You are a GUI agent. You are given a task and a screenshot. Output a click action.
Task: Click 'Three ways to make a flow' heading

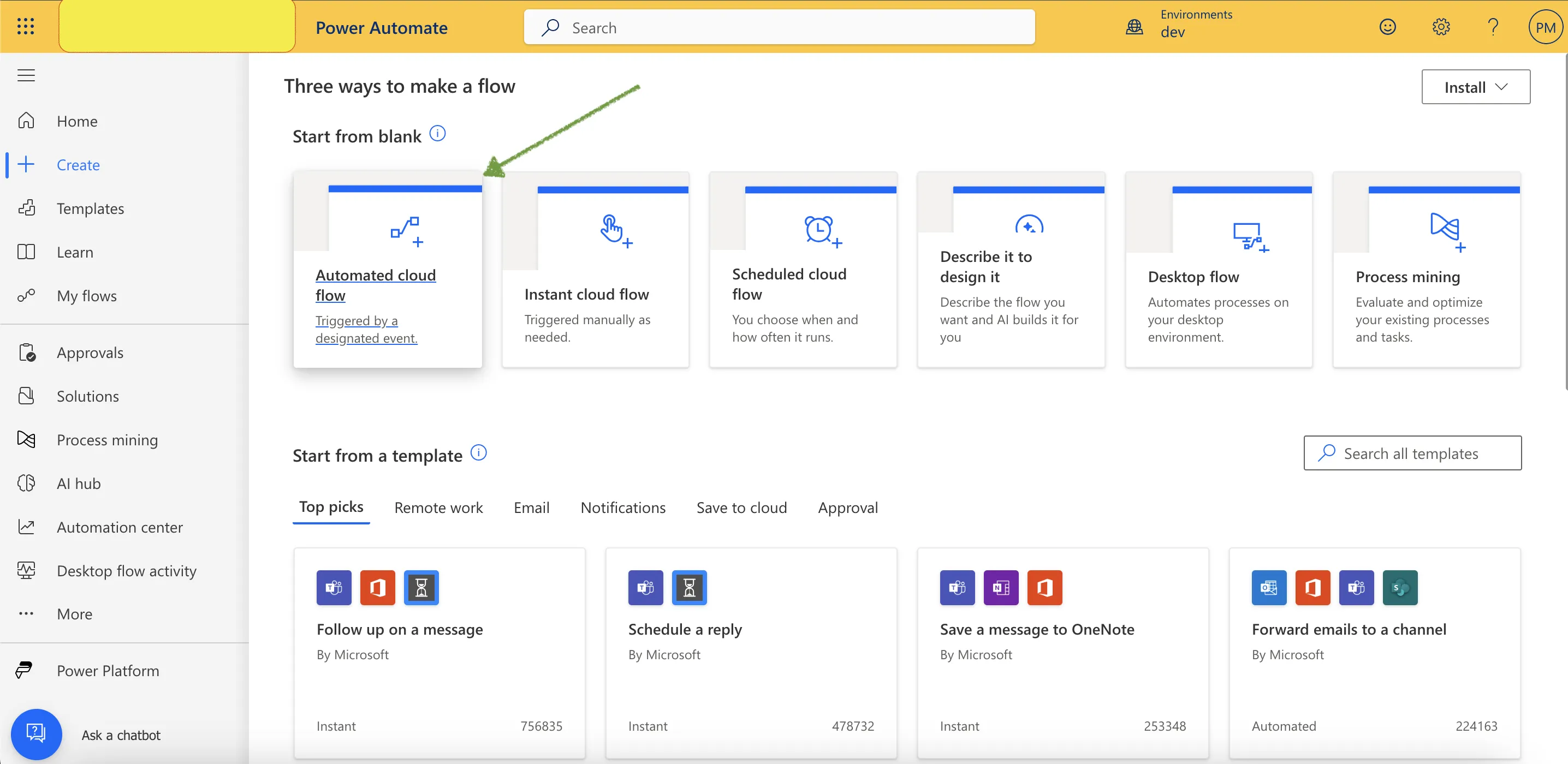[399, 86]
